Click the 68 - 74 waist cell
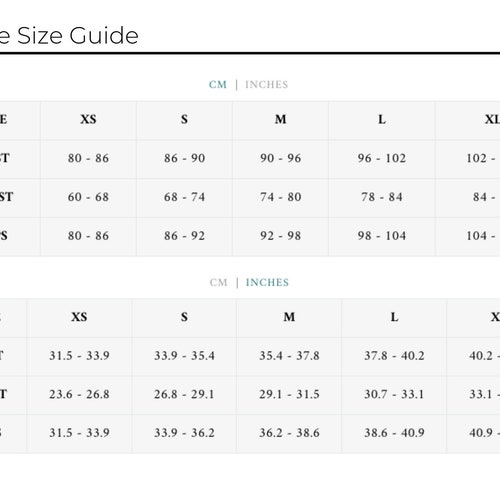This screenshot has width=500, height=500. [x=184, y=197]
